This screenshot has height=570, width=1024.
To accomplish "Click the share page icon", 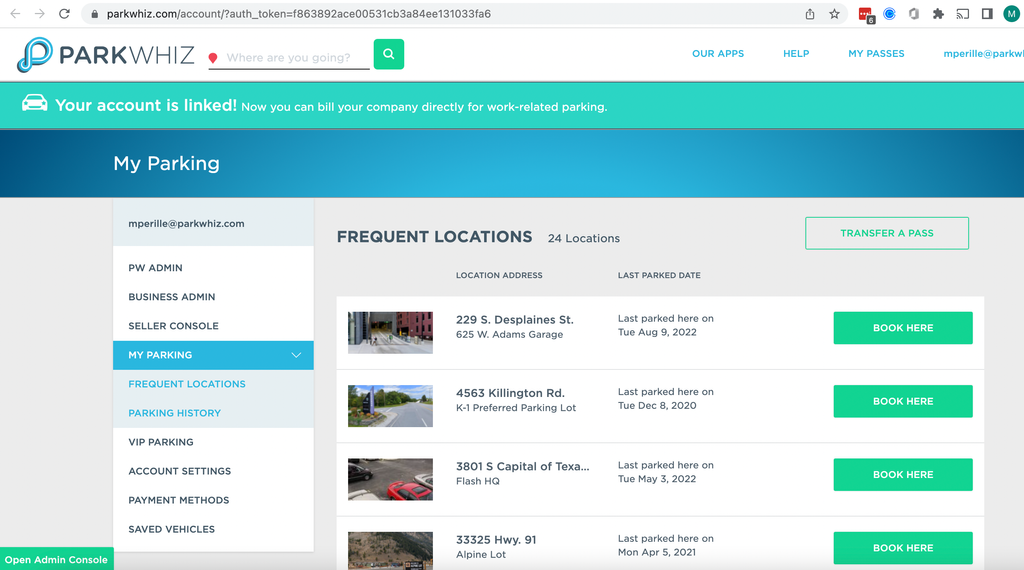I will click(810, 14).
